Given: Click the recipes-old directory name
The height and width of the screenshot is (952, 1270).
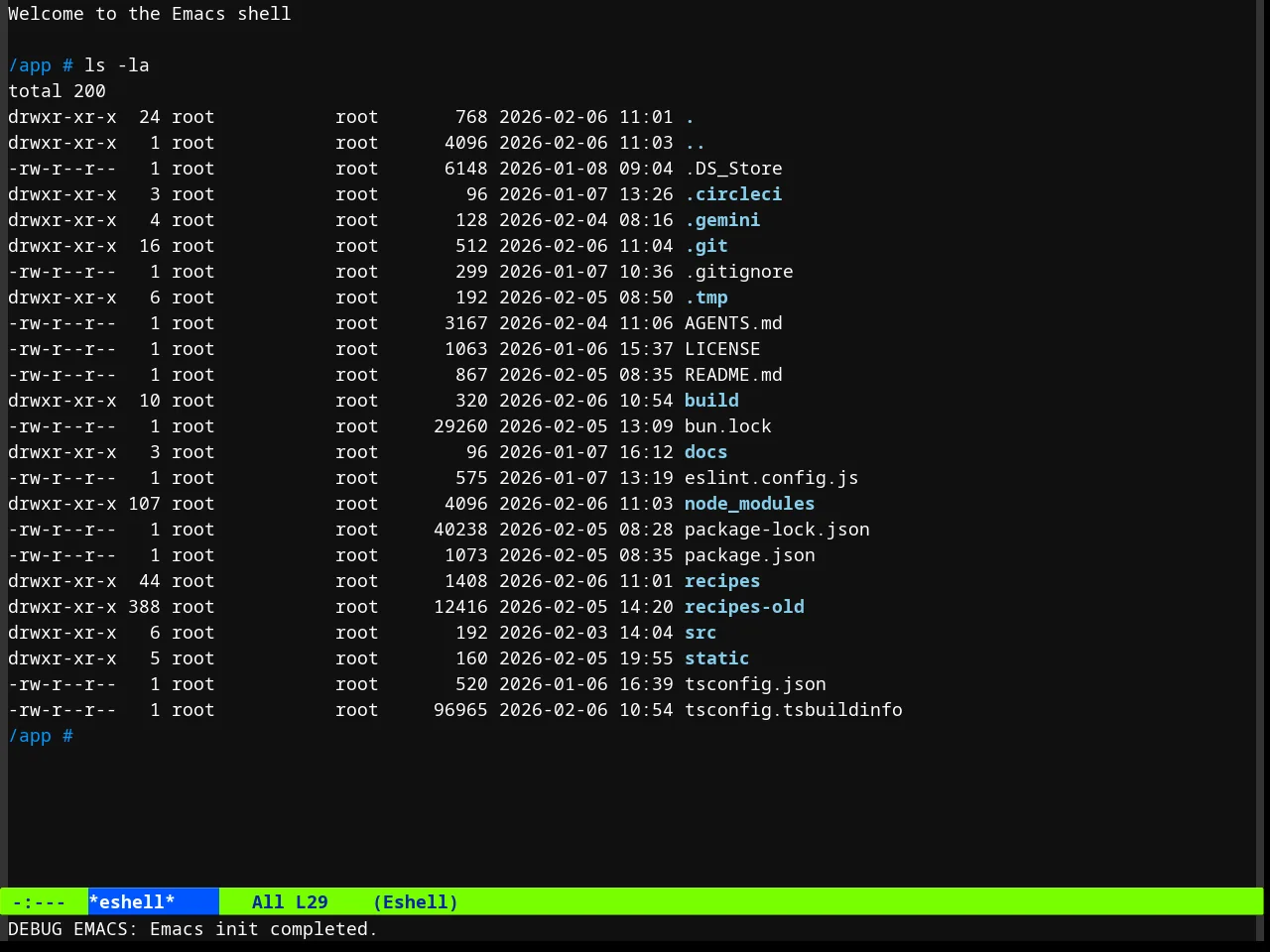Looking at the screenshot, I should [x=744, y=606].
